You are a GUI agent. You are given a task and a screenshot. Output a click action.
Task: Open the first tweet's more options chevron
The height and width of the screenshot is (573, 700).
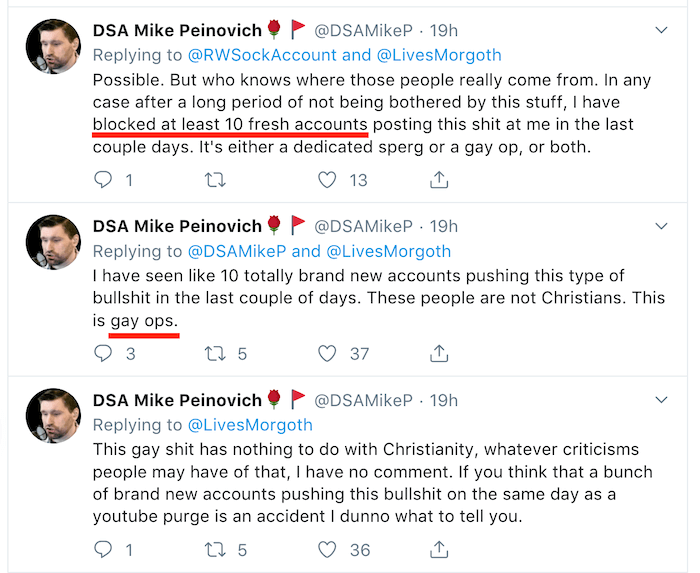tap(661, 31)
